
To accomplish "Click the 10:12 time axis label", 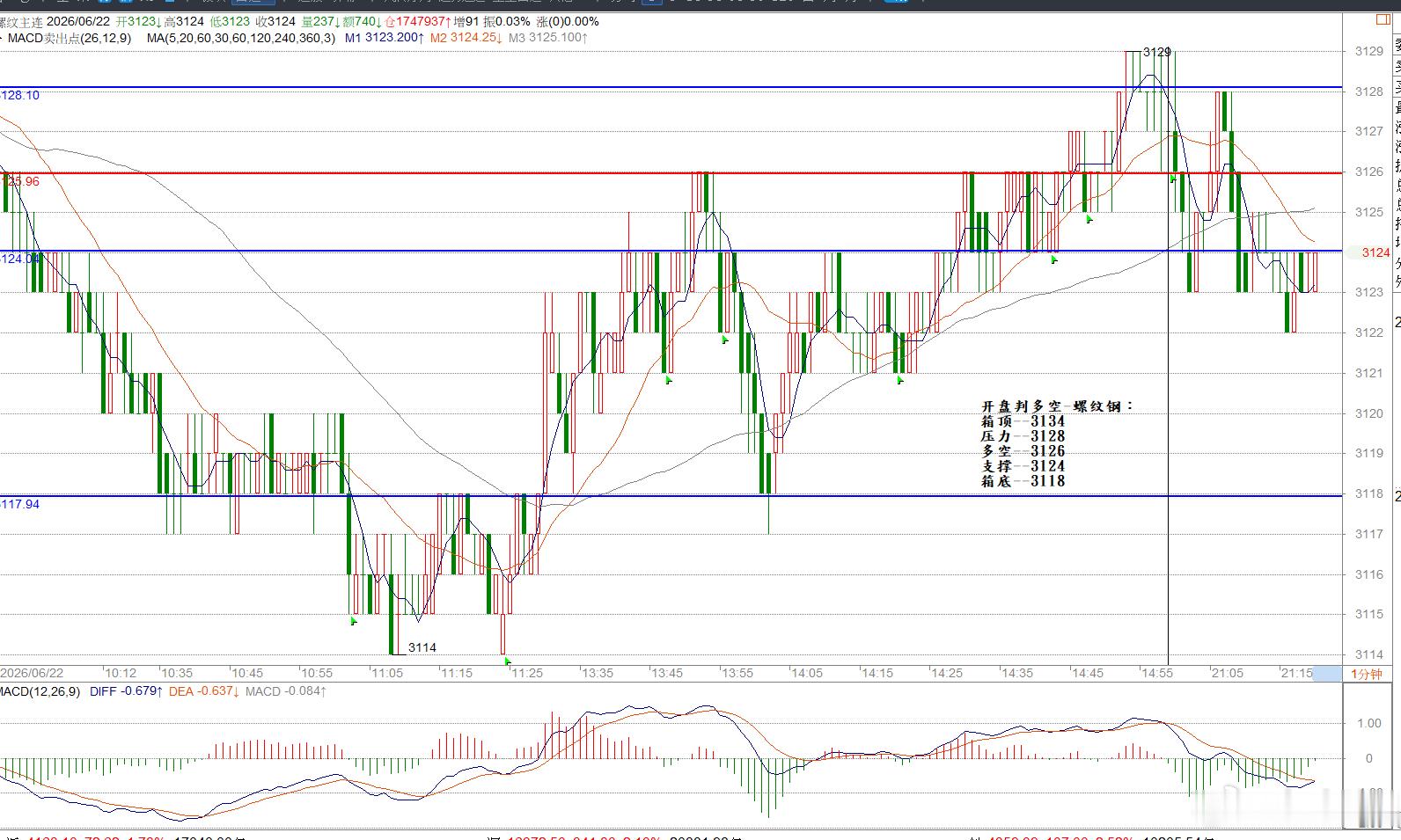I will pos(121,673).
